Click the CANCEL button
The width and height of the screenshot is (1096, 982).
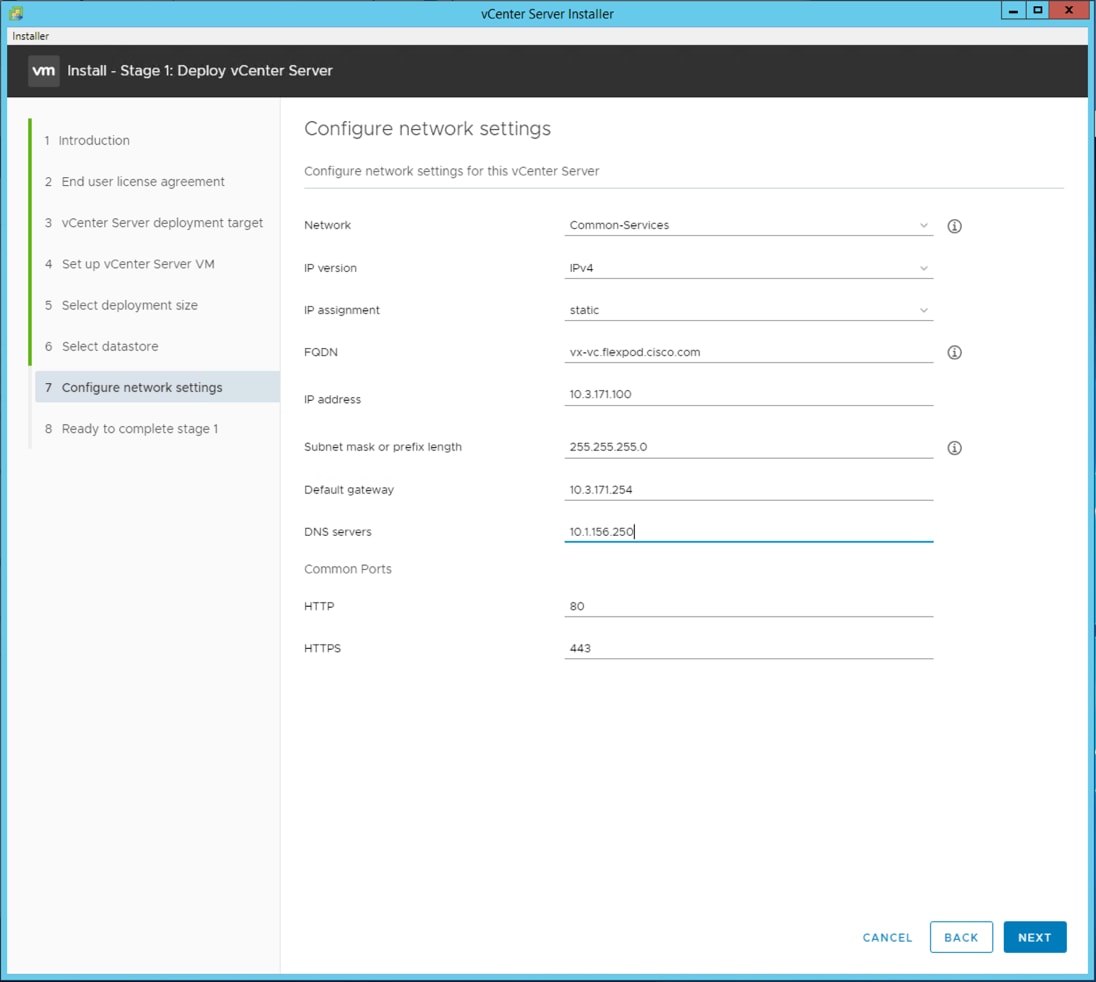pyautogui.click(x=887, y=937)
